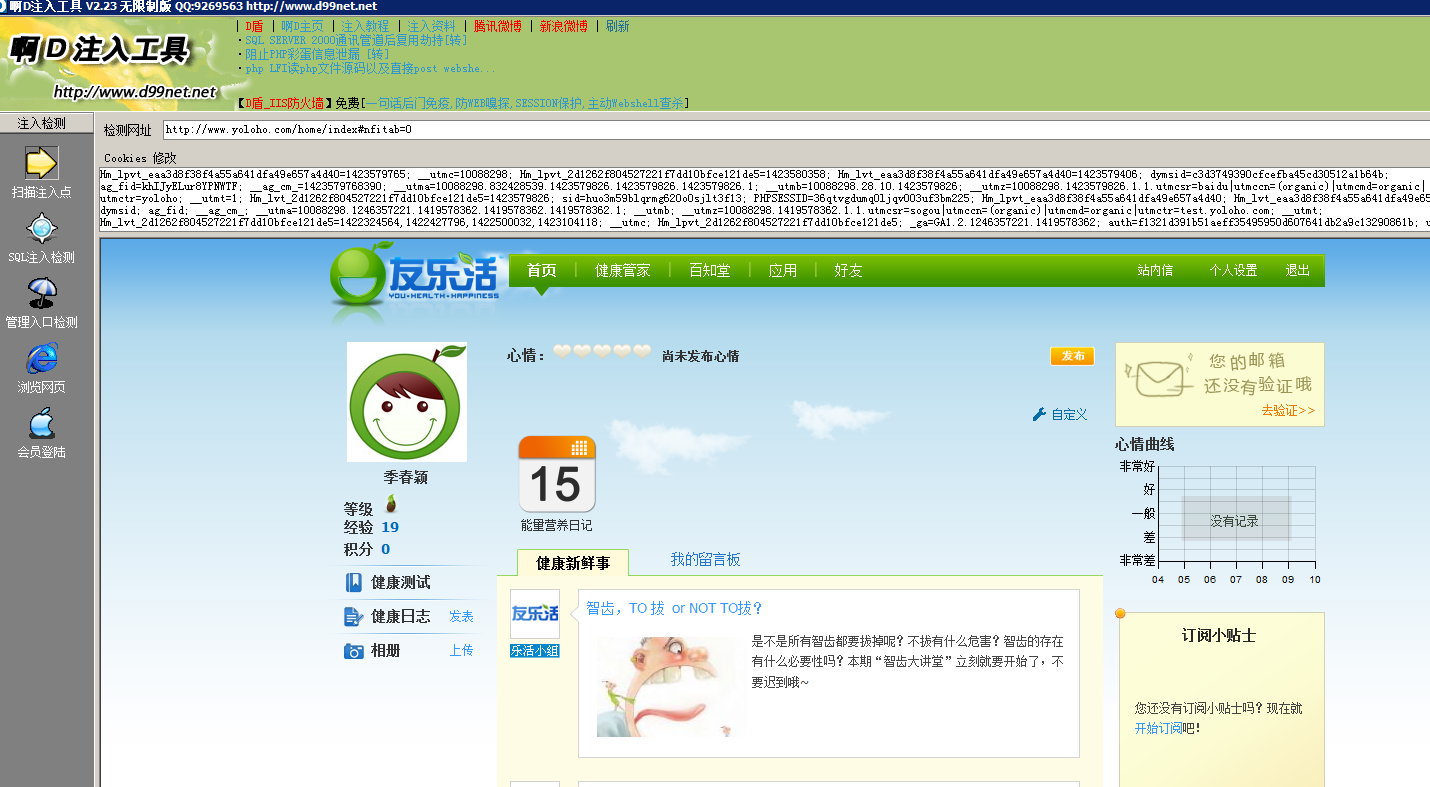Click the 健康日志 document icon
This screenshot has height=787, width=1430.
tap(353, 617)
